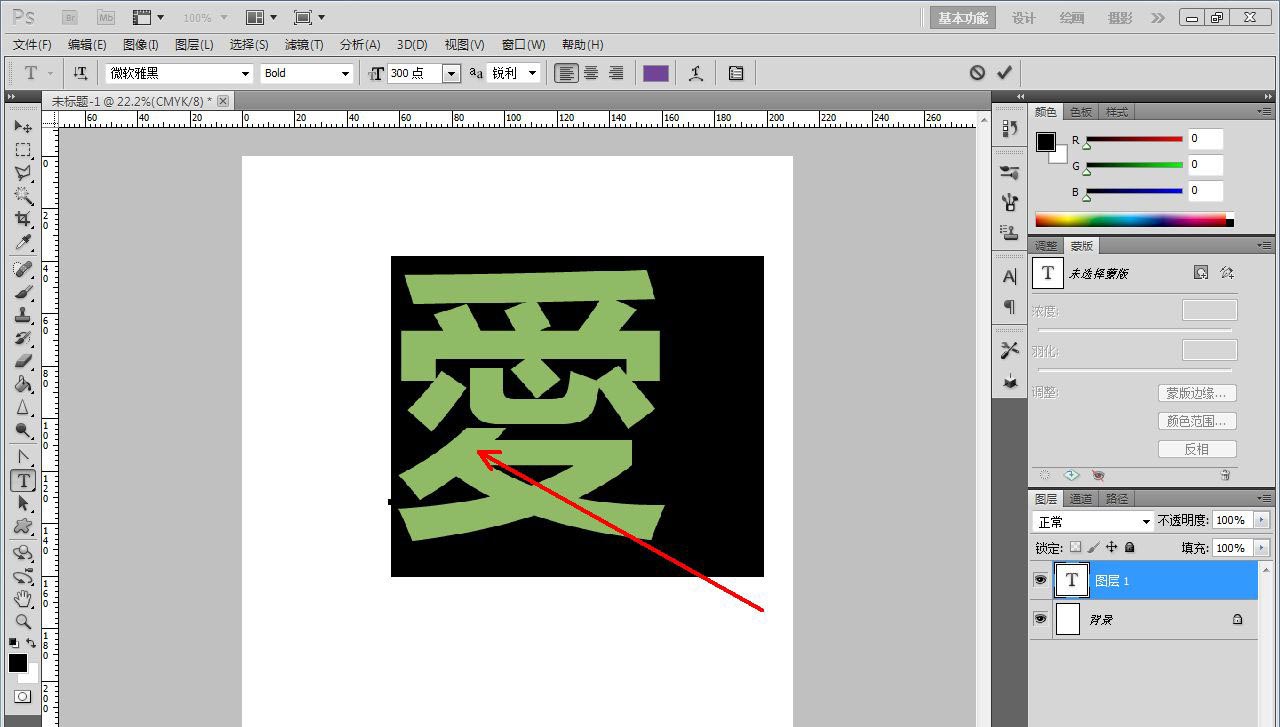Open font style dropdown Bold
Image resolution: width=1280 pixels, height=727 pixels.
tap(345, 73)
